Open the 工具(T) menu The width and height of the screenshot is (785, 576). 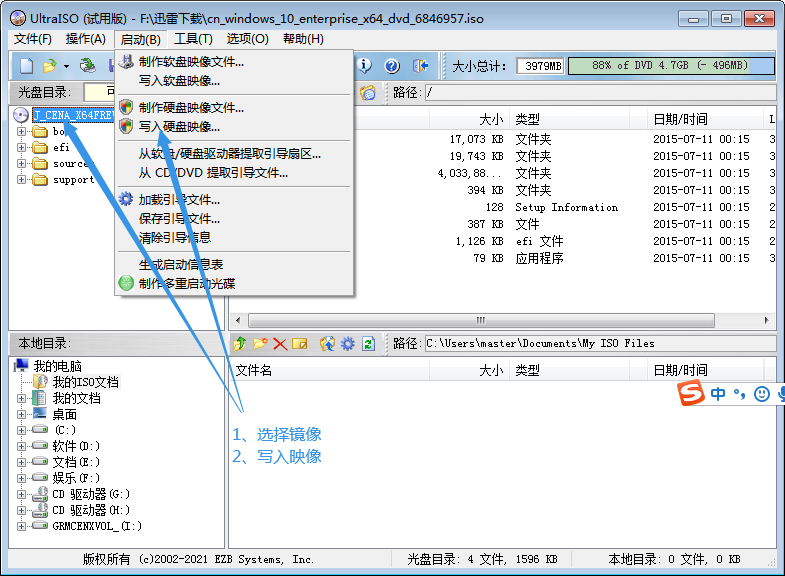coord(193,39)
